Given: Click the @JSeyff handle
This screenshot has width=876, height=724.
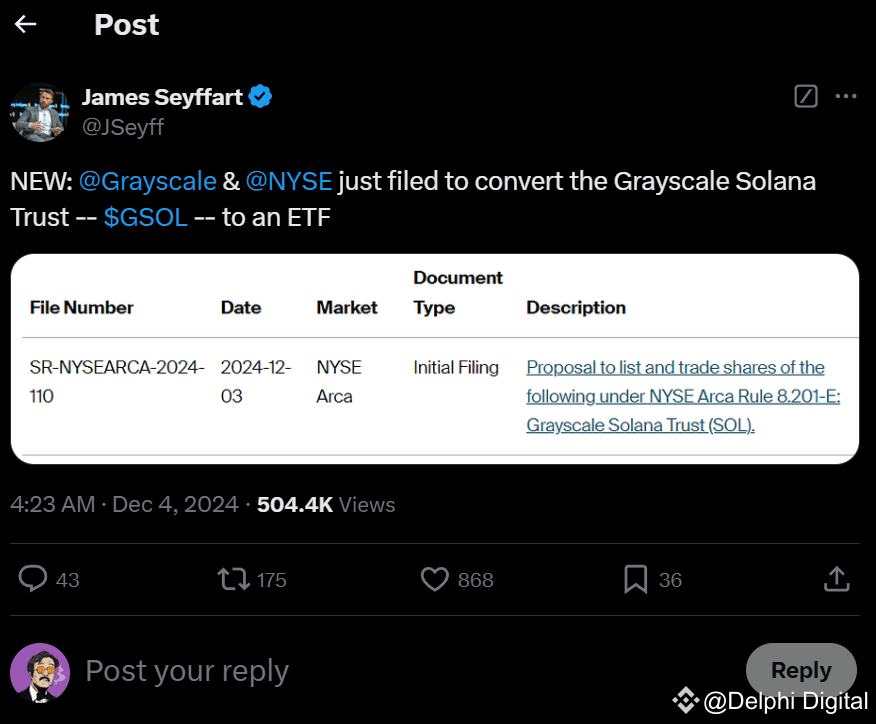Looking at the screenshot, I should point(122,127).
